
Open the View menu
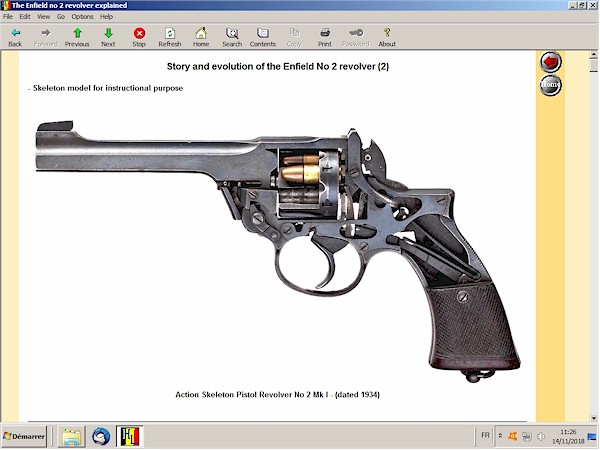click(43, 16)
